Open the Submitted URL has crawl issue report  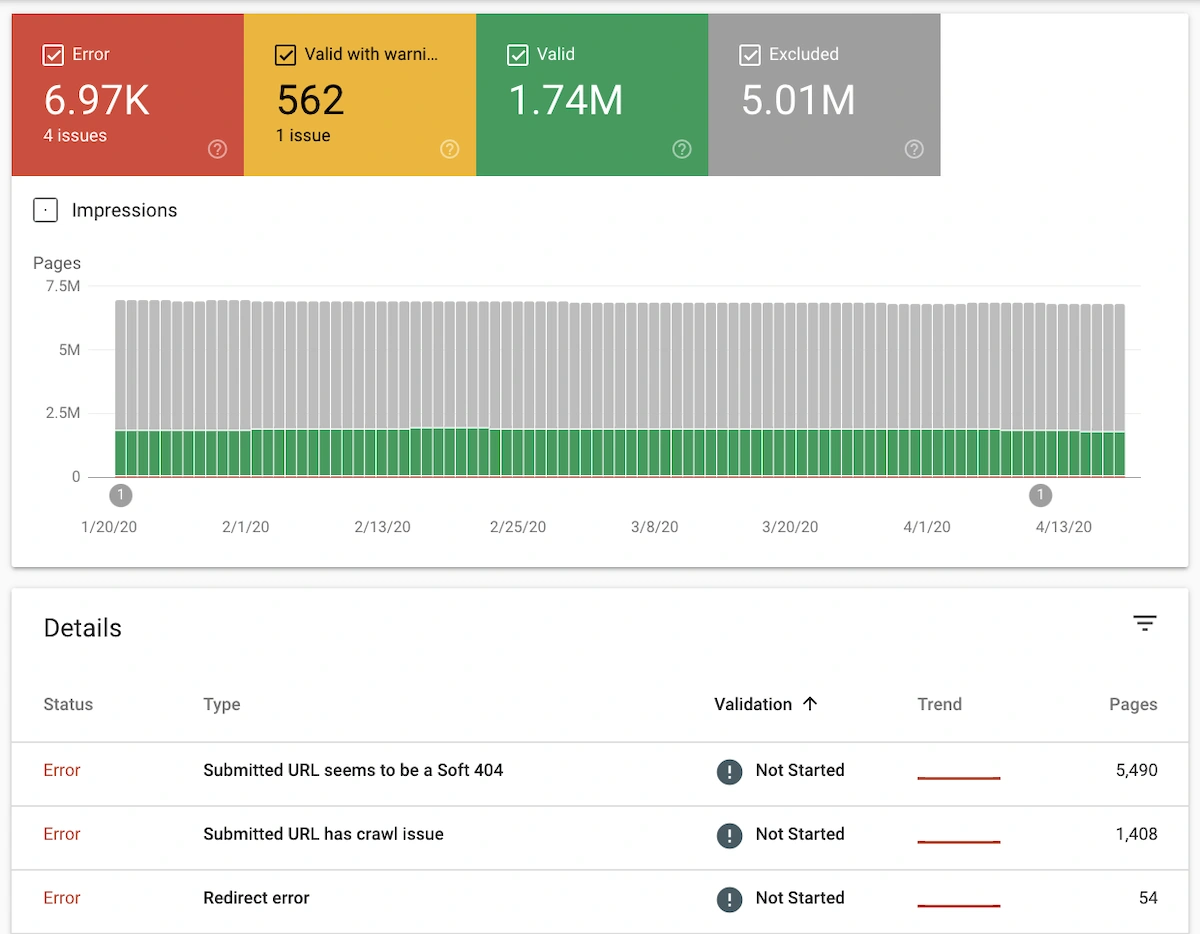click(323, 834)
